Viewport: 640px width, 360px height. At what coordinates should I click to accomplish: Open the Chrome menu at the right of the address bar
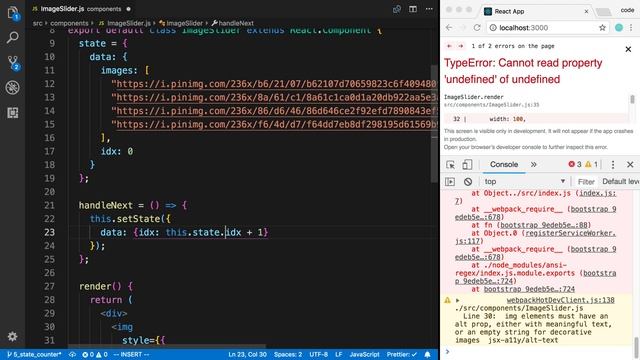pos(631,28)
